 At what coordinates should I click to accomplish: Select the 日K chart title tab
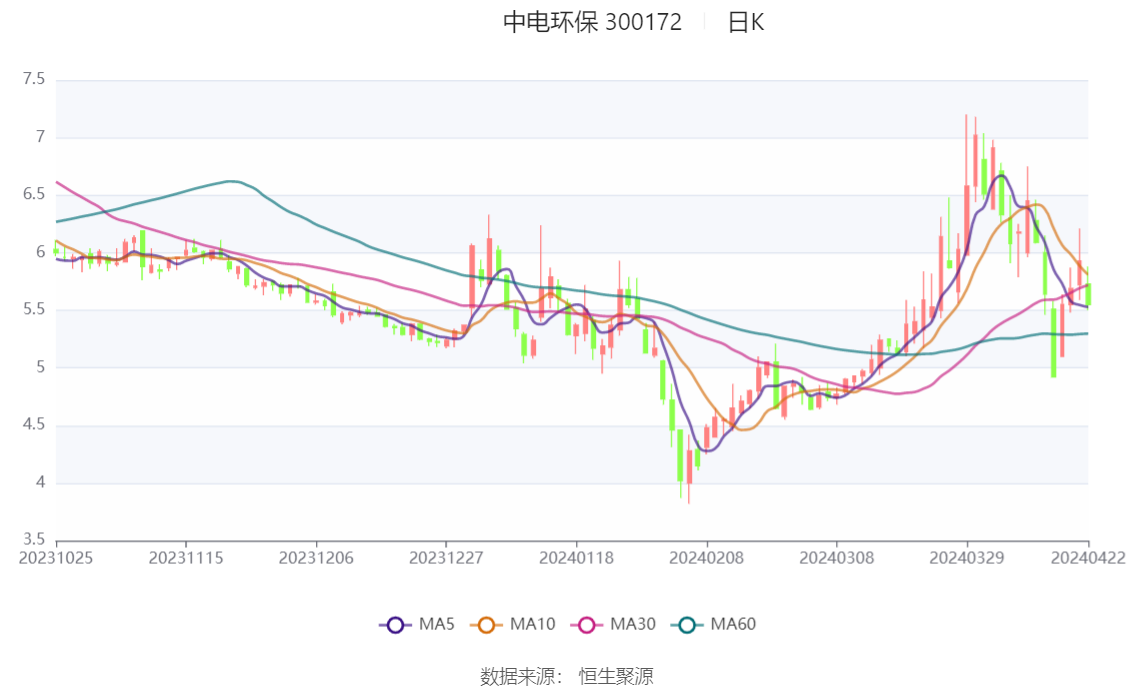click(746, 22)
